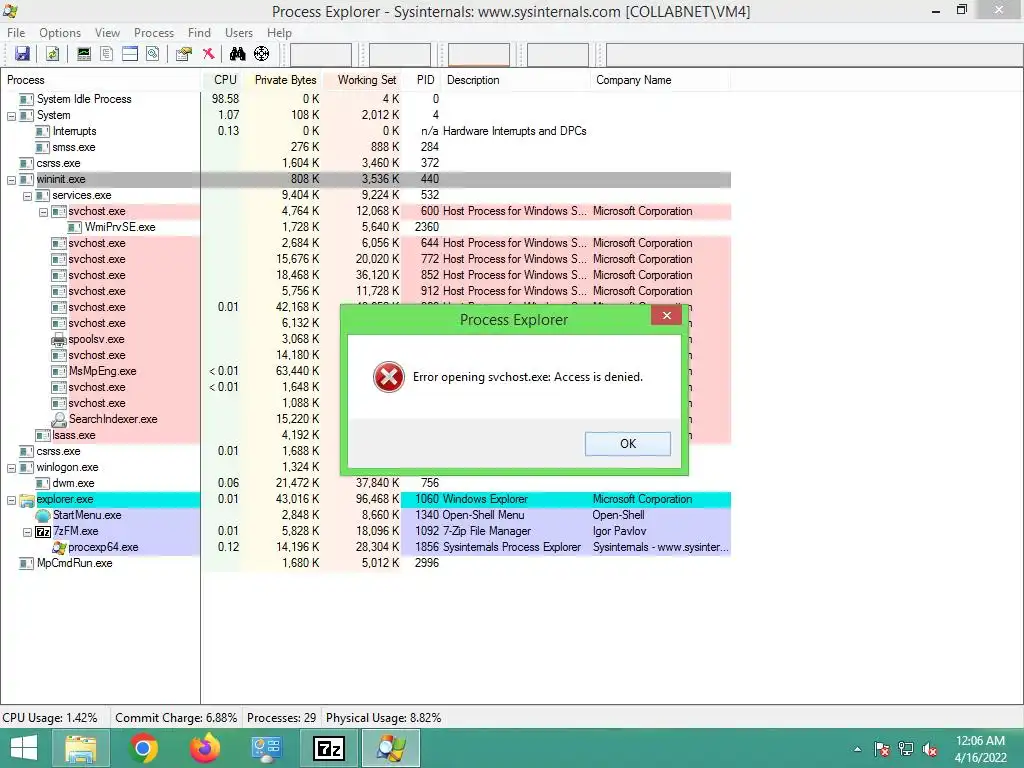
Task: Select the lsass.exe process
Action: pyautogui.click(x=74, y=435)
